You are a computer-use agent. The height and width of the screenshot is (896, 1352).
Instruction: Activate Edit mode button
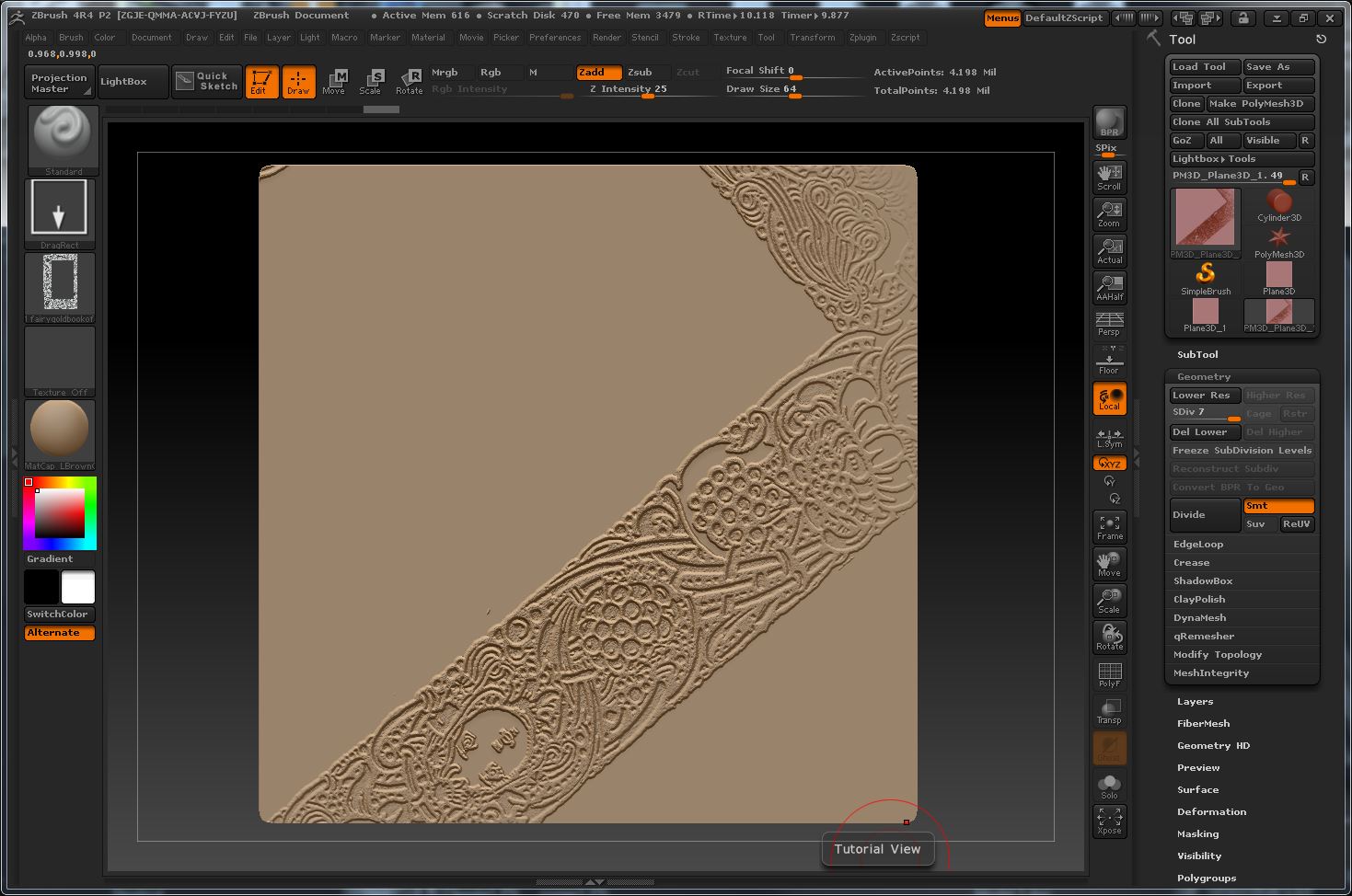tap(261, 81)
